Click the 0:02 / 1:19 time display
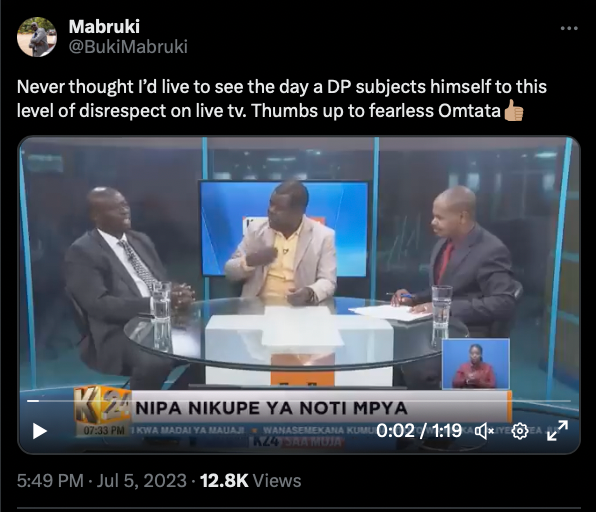 pos(419,431)
